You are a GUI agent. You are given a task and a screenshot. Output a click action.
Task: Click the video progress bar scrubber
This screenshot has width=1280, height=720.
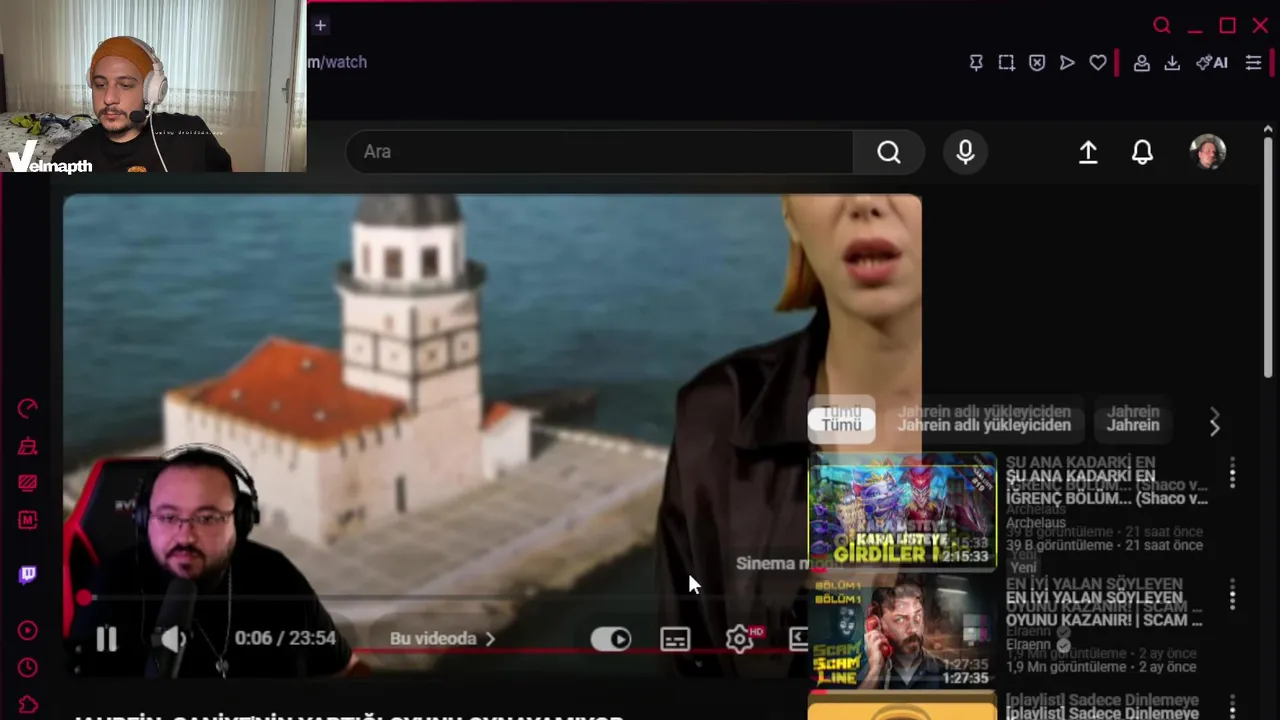click(x=84, y=598)
